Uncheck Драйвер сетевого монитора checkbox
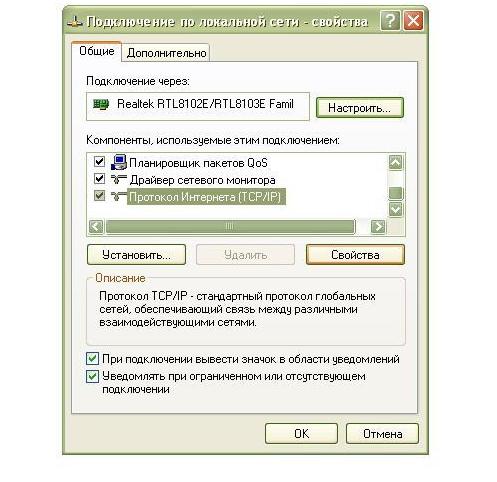This screenshot has width=497, height=482. point(99,179)
